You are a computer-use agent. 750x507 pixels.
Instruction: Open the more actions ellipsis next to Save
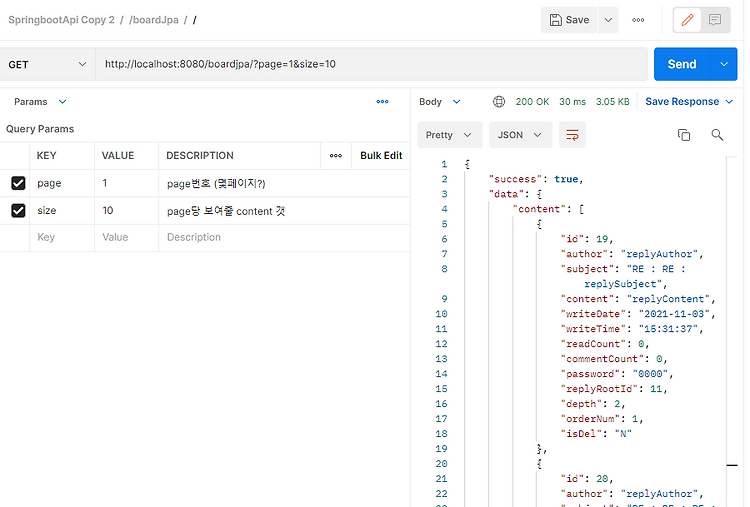click(638, 20)
